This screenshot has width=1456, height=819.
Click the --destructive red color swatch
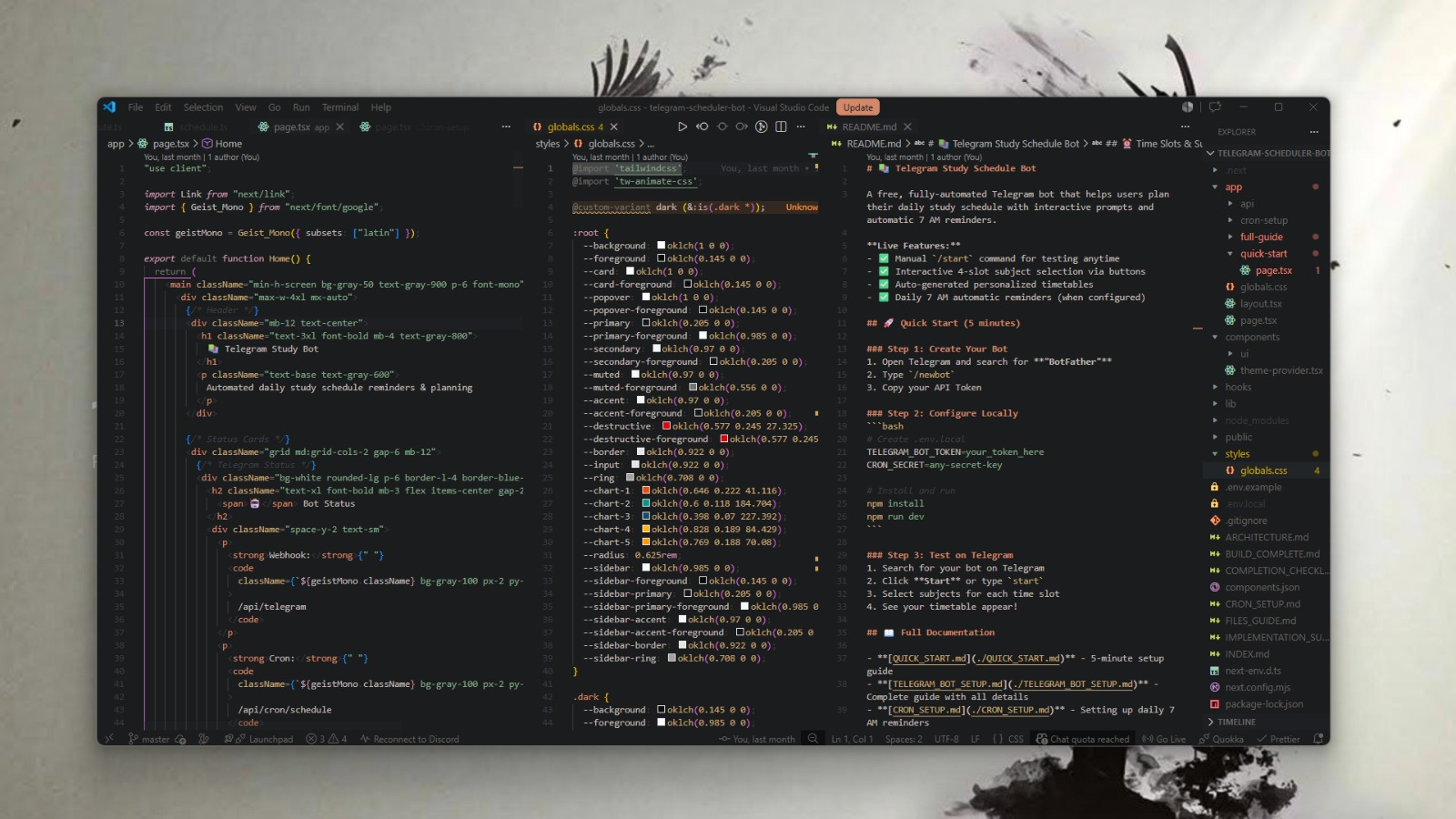(x=666, y=426)
